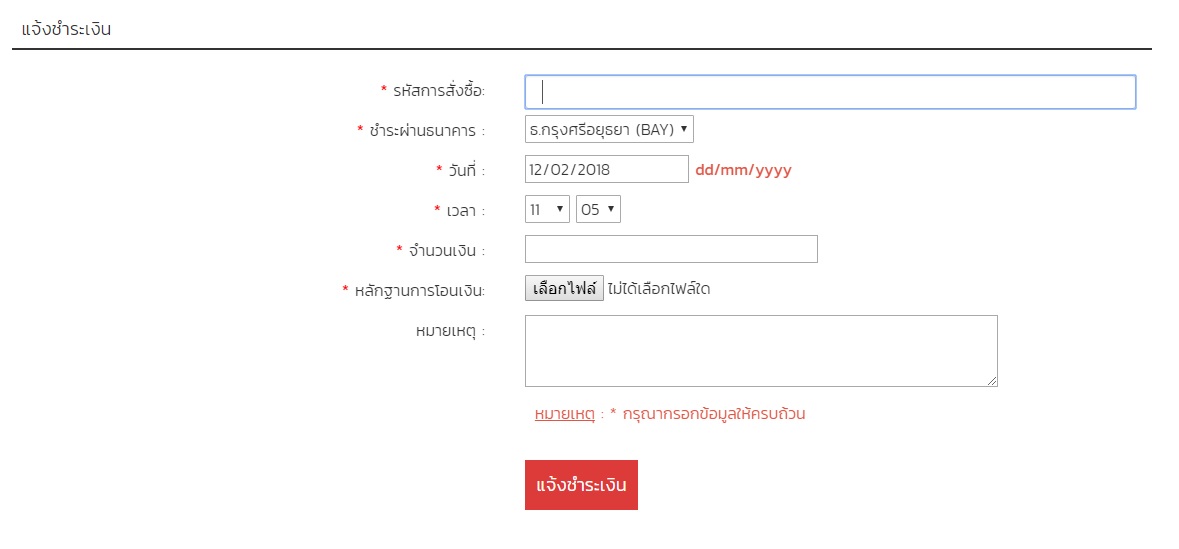
Task: Expand the hour dropdown showing 11
Action: coord(547,210)
